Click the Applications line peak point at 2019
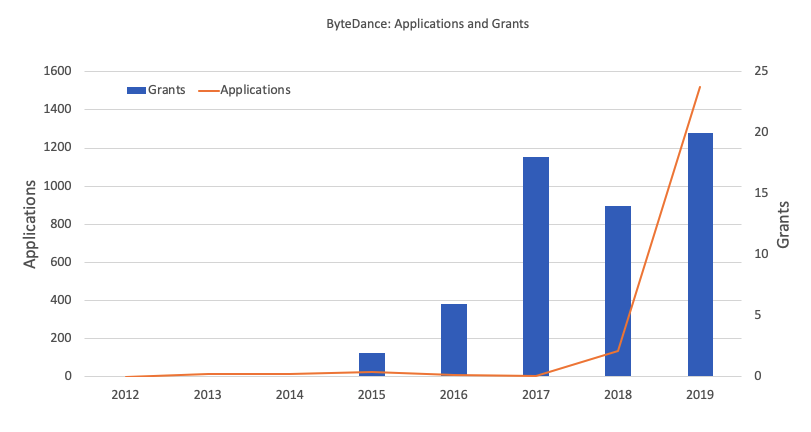811x432 pixels. coord(700,87)
